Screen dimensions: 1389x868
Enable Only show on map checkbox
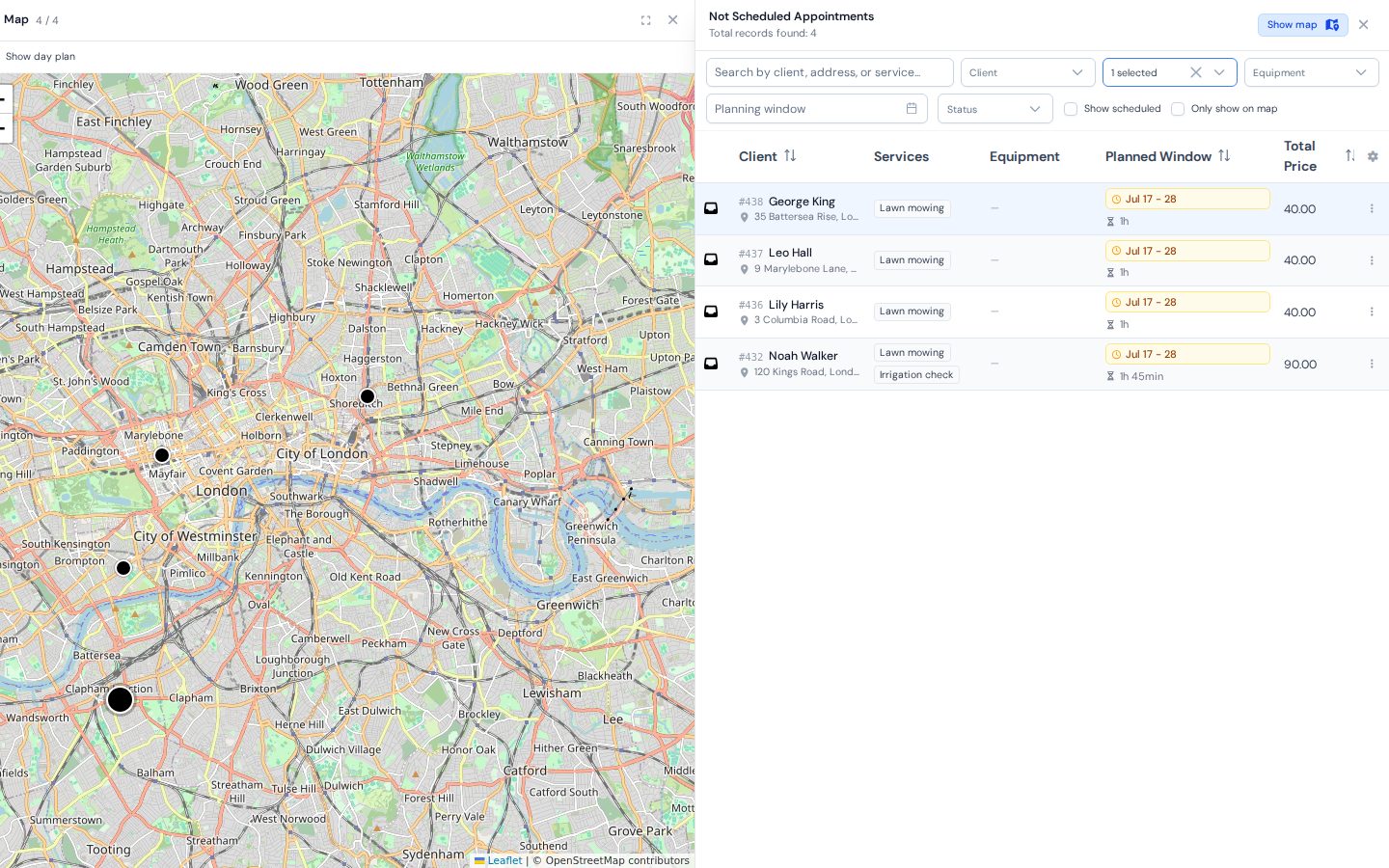(1178, 109)
